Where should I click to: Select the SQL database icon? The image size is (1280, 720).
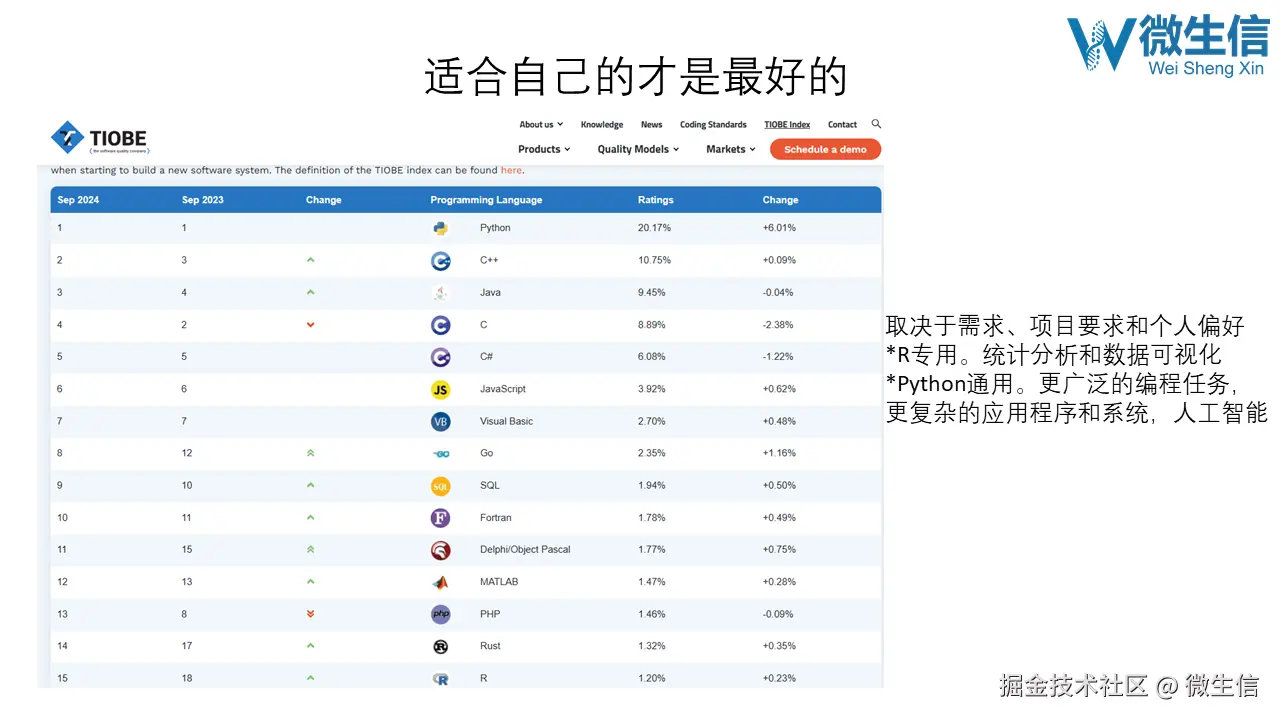440,485
